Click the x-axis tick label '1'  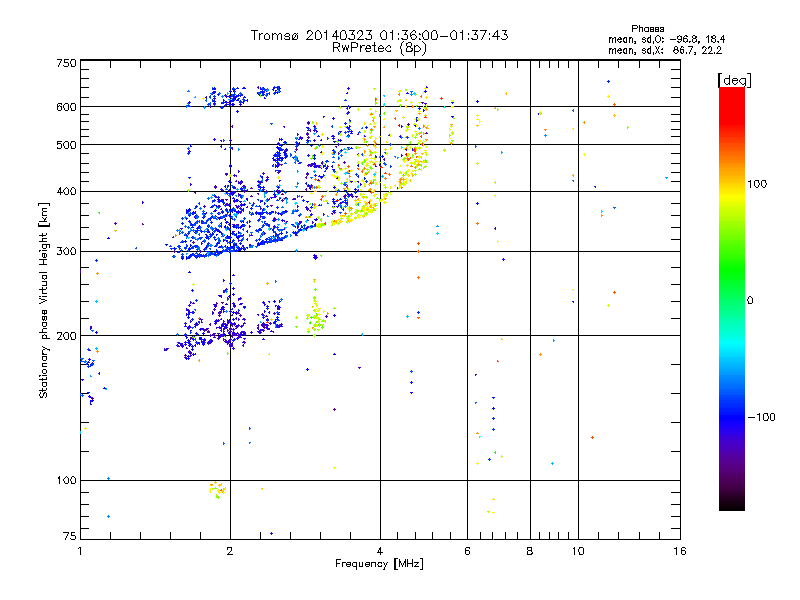80,551
